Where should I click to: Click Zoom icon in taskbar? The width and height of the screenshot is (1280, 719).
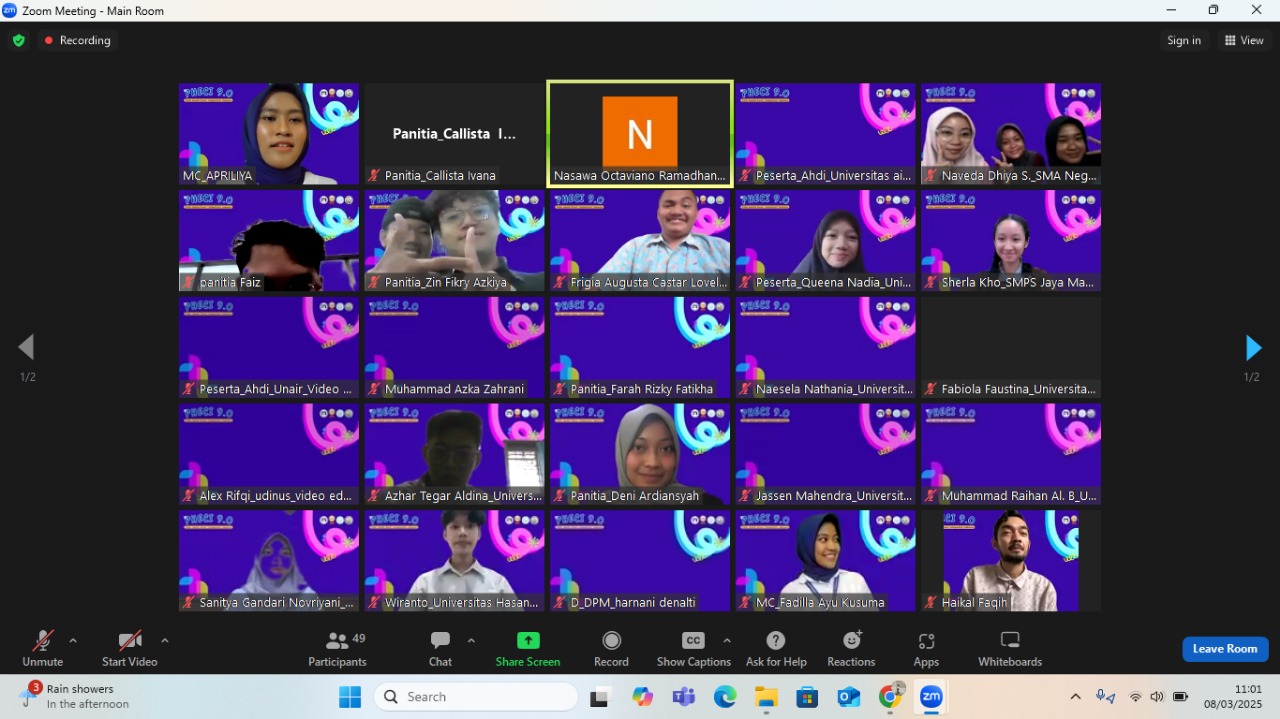click(x=931, y=697)
